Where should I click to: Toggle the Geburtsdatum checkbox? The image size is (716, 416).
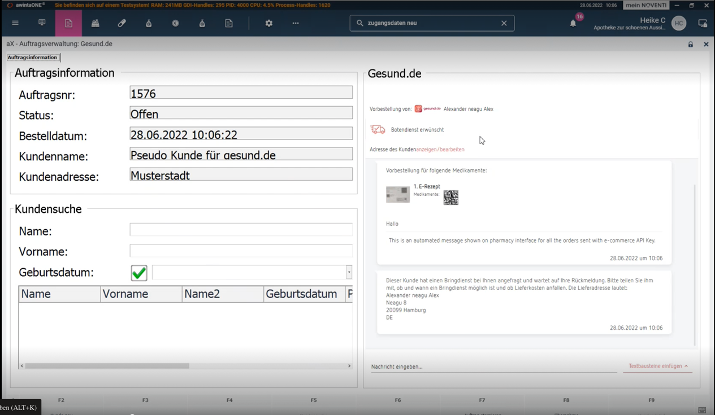pyautogui.click(x=139, y=273)
